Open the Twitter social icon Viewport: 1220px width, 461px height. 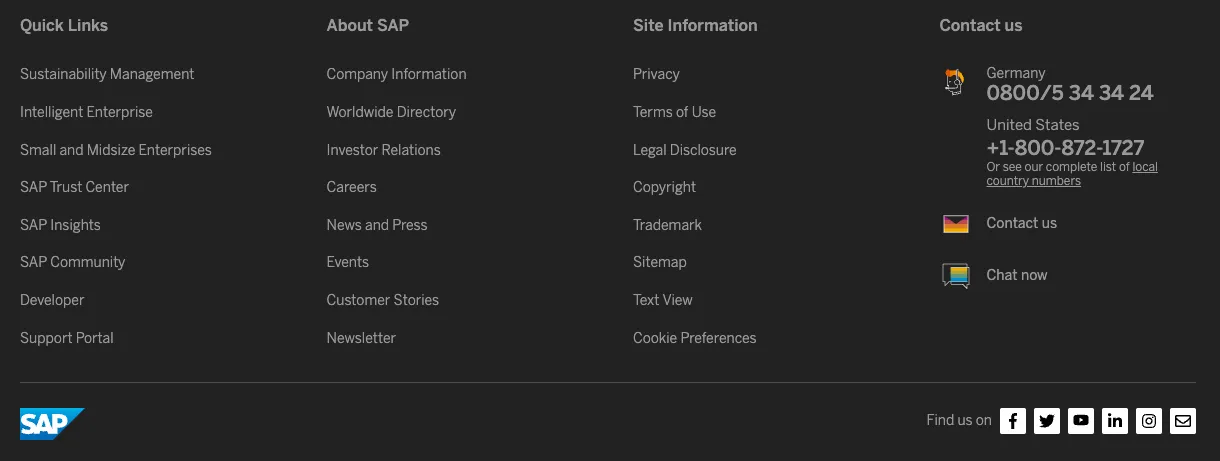point(1047,421)
